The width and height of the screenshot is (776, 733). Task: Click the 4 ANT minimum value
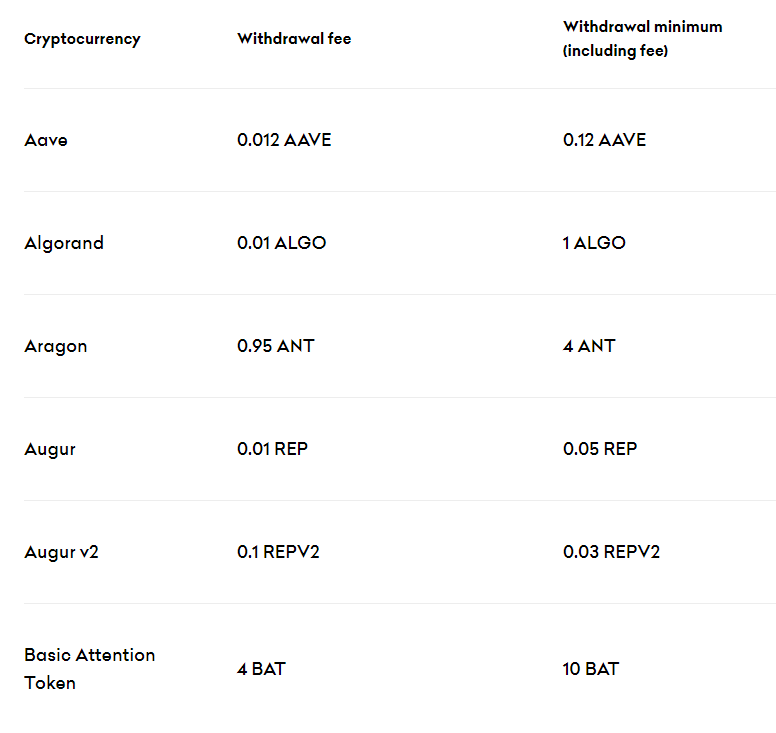(589, 346)
